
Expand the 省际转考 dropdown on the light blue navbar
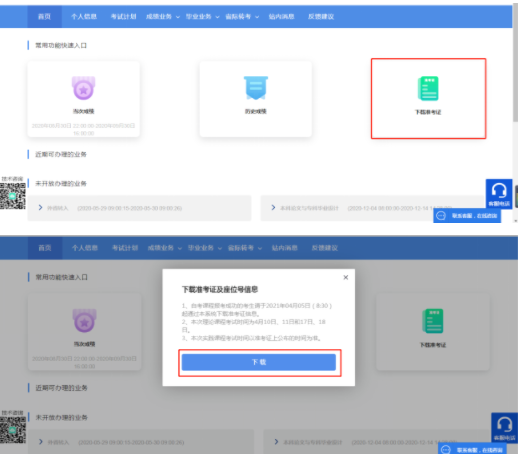(242, 16)
